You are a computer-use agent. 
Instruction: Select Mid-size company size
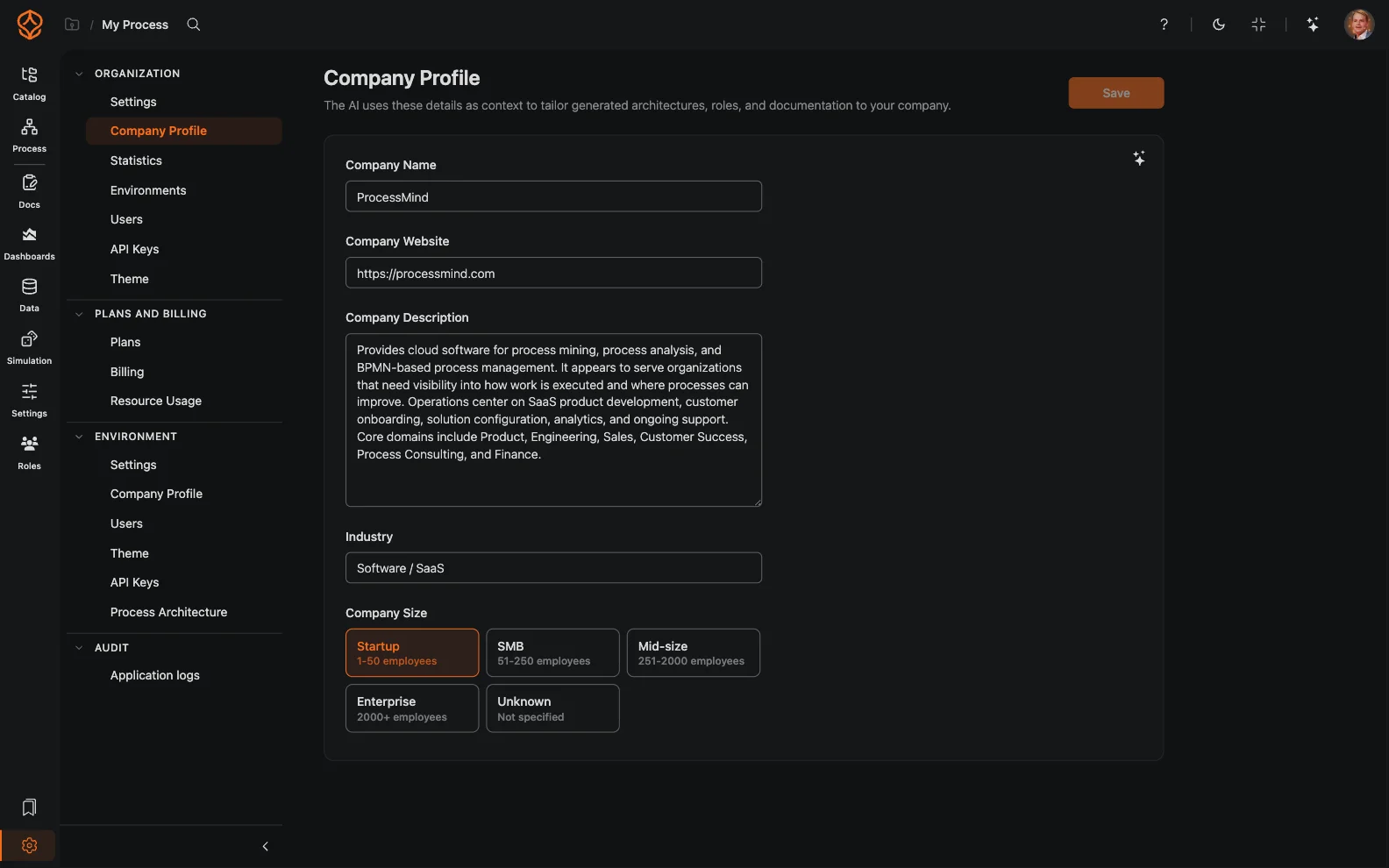pos(694,652)
